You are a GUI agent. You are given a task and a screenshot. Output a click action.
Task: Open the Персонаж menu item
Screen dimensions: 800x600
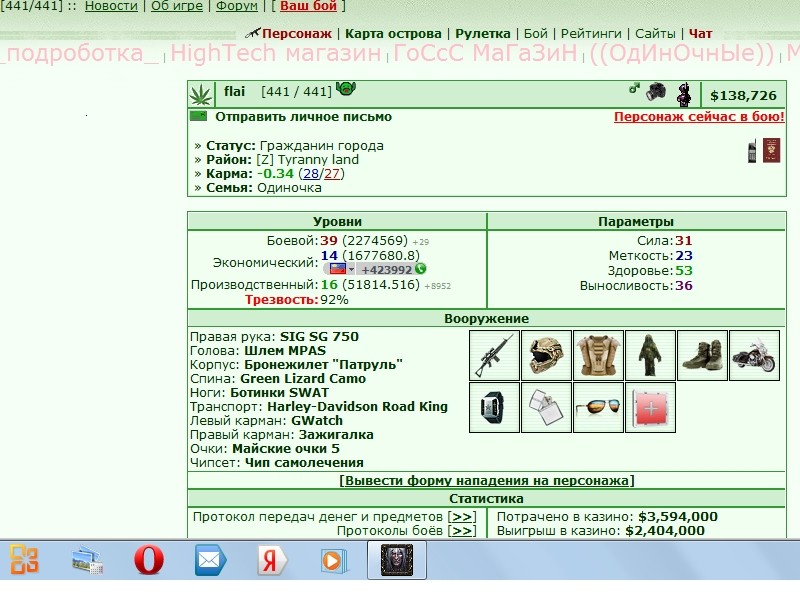296,34
